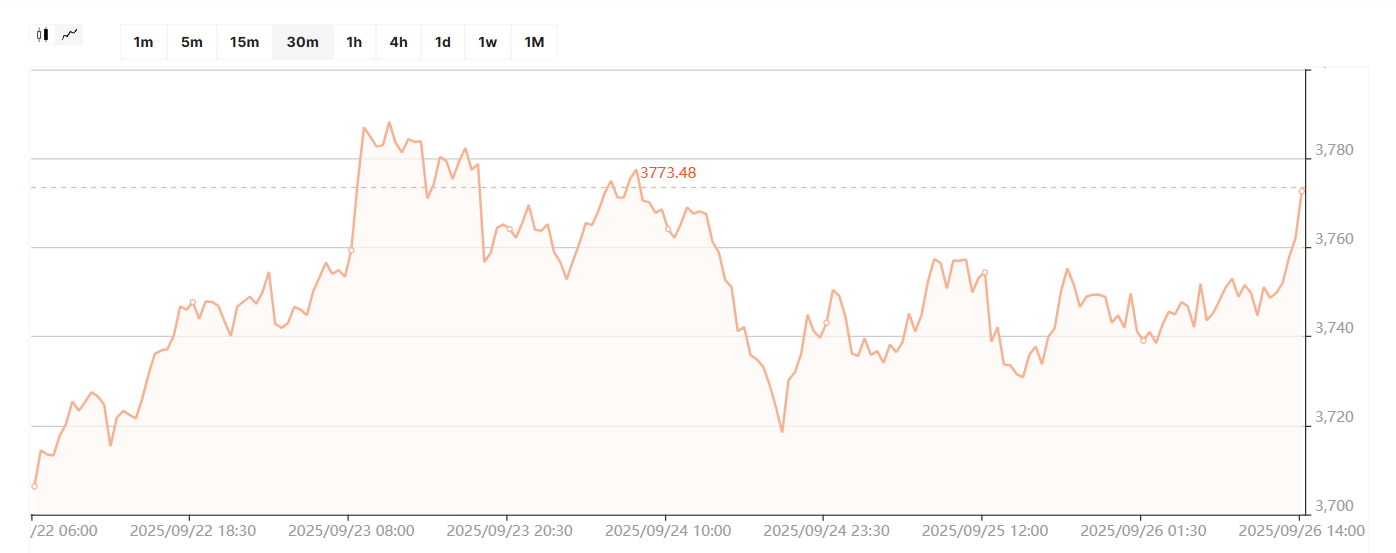1396x553 pixels.
Task: Click the 3773.48 price label
Action: pyautogui.click(x=668, y=173)
